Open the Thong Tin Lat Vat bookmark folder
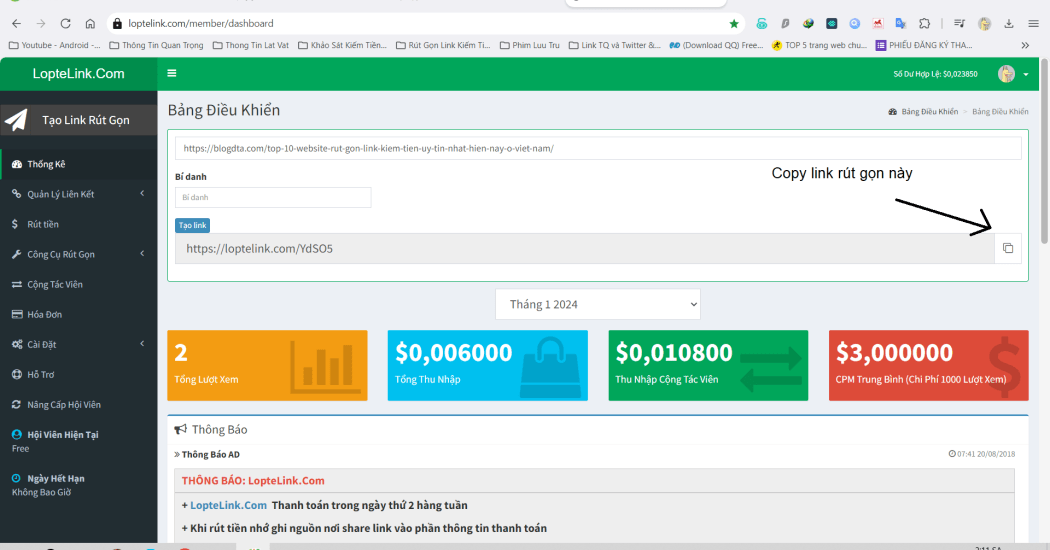This screenshot has width=1050, height=550. [251, 46]
